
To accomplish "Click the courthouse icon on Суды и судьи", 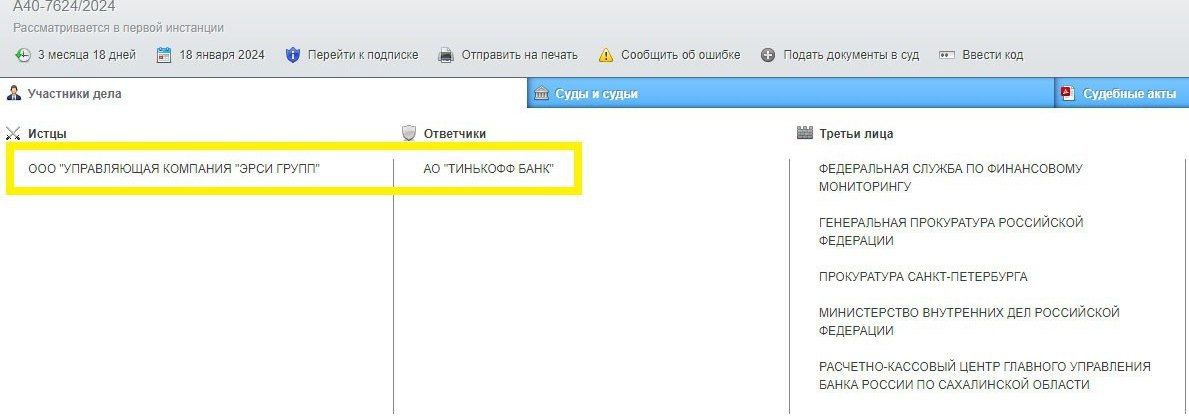I will pyautogui.click(x=541, y=94).
